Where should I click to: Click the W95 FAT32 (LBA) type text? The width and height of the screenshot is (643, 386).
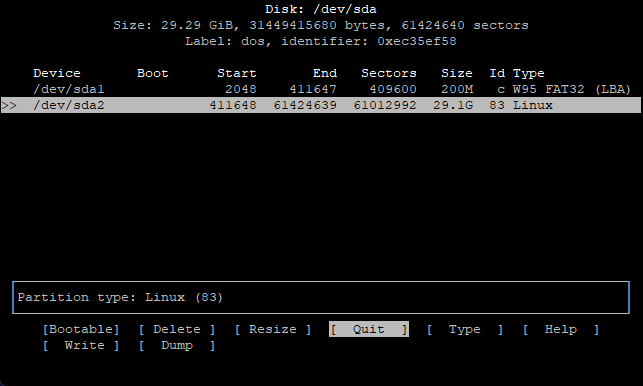click(x=572, y=89)
